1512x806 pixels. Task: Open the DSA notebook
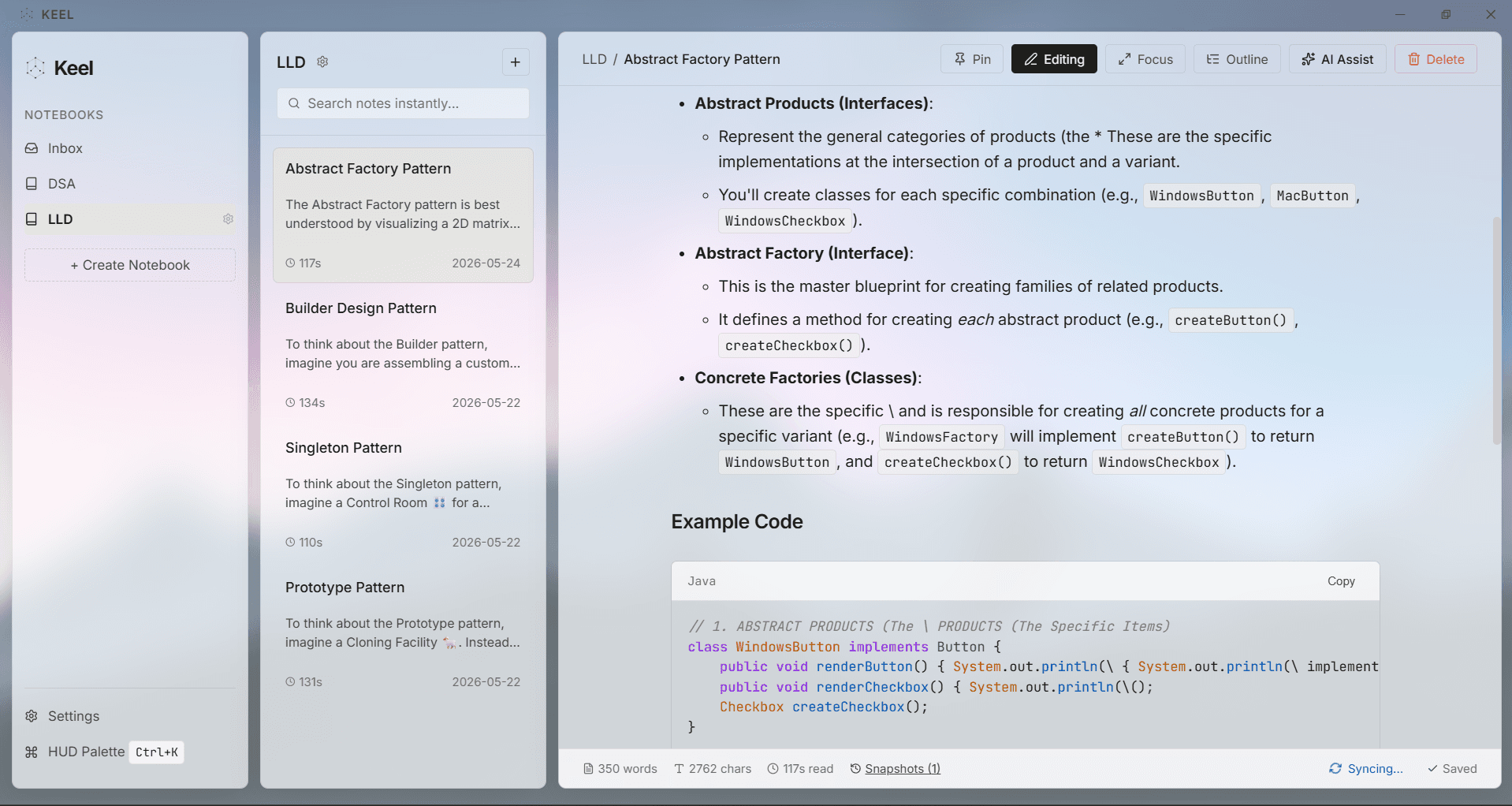[x=130, y=184]
